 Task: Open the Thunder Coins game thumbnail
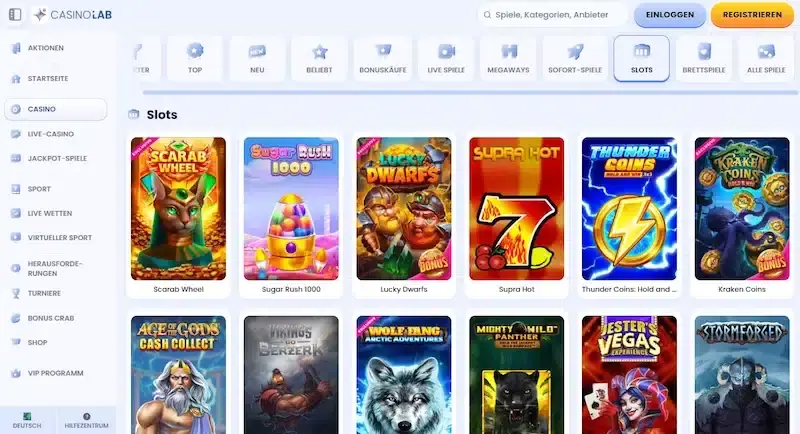click(629, 209)
